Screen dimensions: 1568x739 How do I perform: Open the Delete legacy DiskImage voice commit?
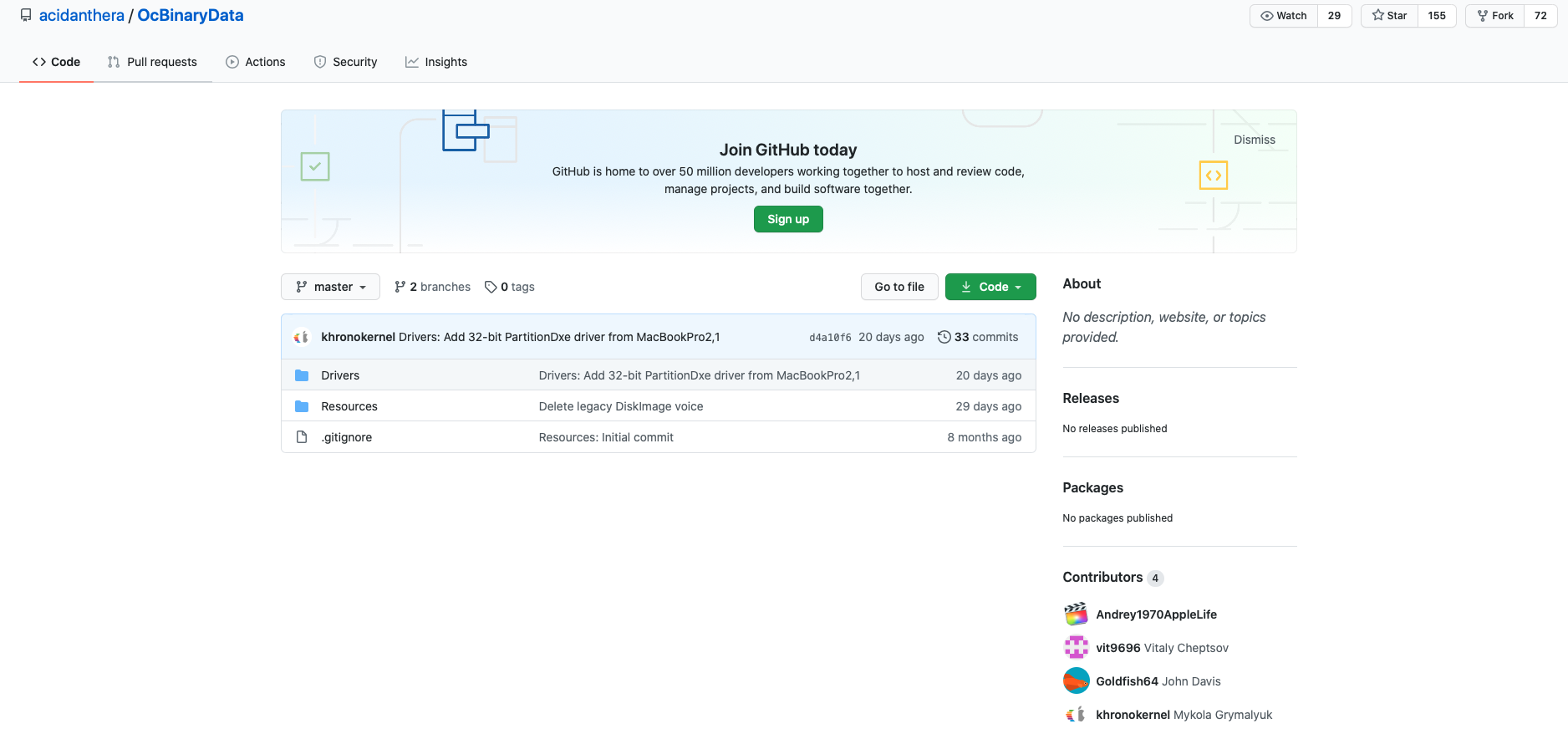621,406
